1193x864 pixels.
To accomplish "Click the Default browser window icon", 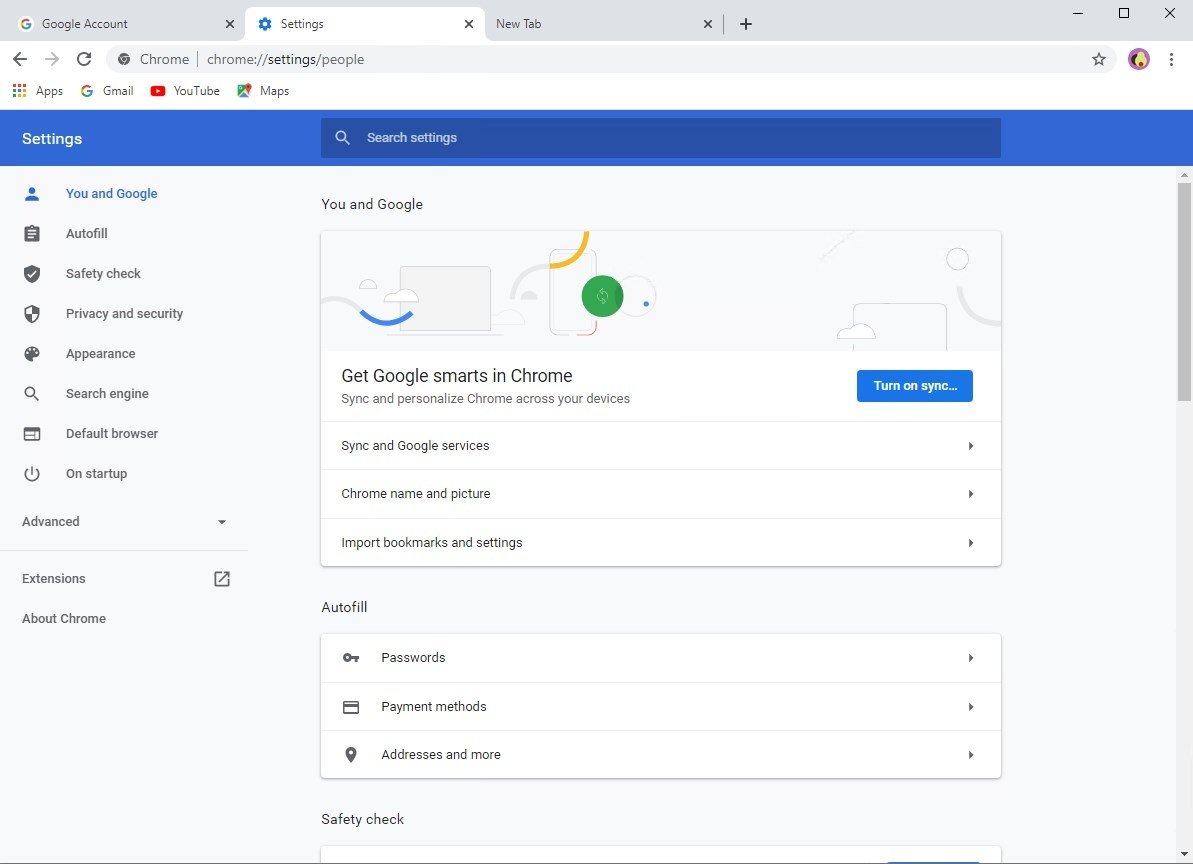I will coord(32,434).
